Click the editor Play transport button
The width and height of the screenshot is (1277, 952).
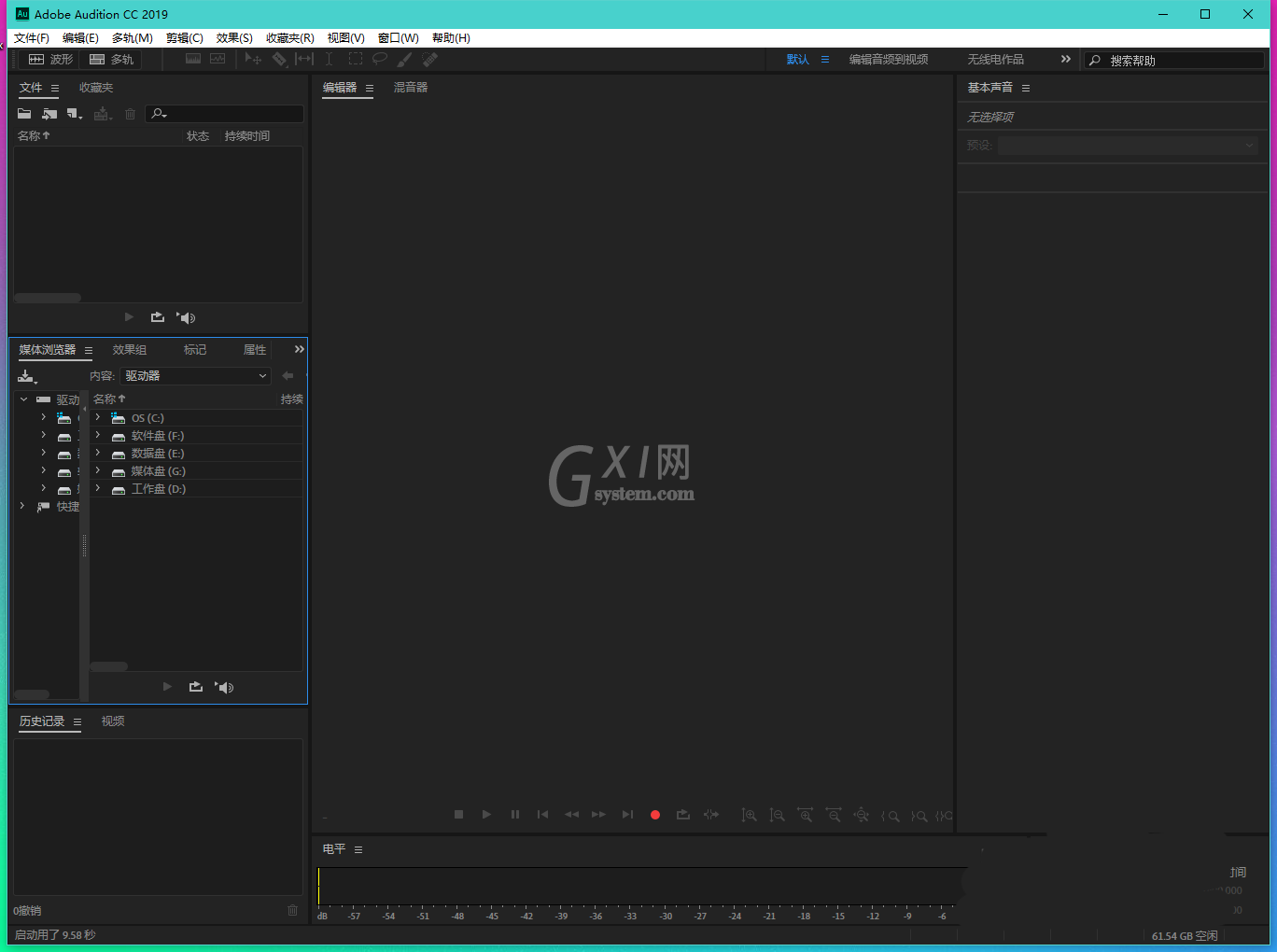(486, 815)
